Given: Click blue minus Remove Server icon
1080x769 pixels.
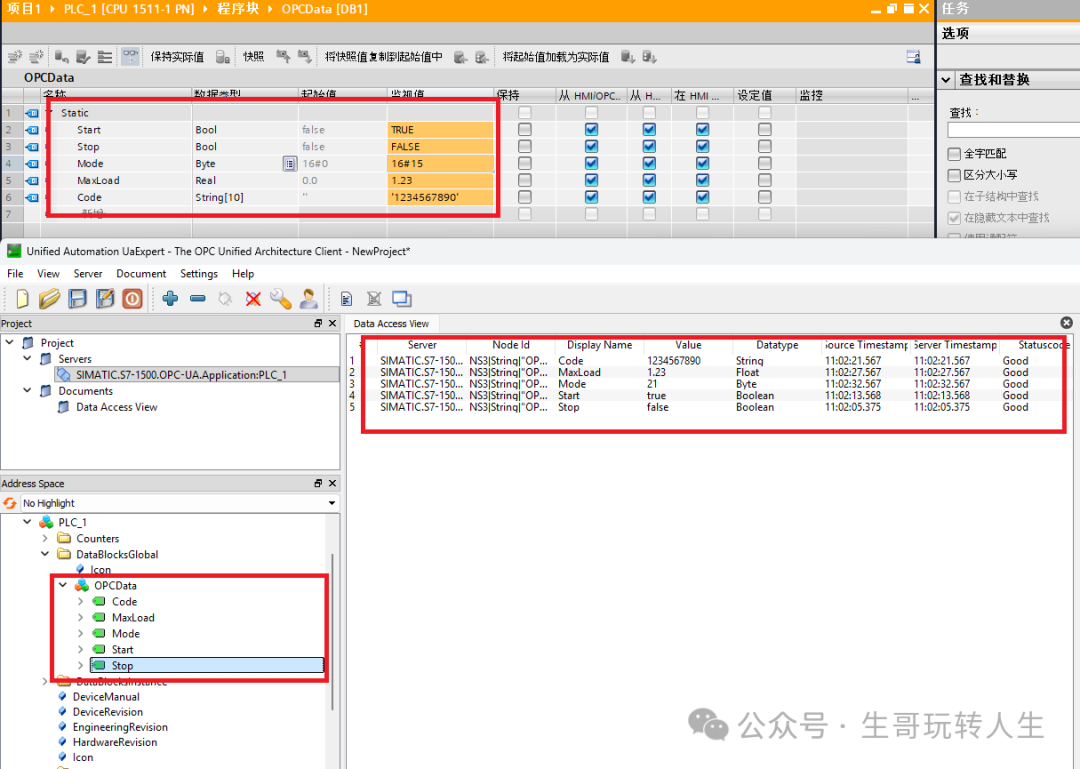Looking at the screenshot, I should pos(198,298).
